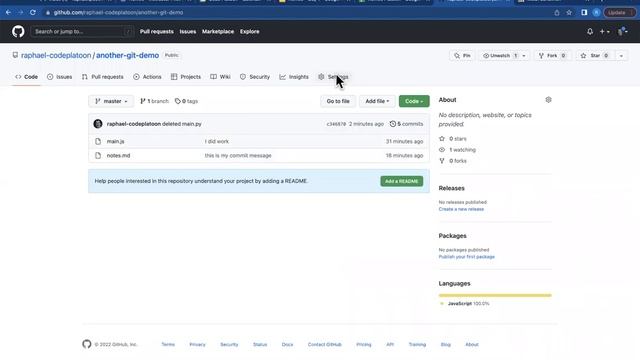The width and height of the screenshot is (640, 360).
Task: Expand the star lists dropdown arrow
Action: coord(621,56)
